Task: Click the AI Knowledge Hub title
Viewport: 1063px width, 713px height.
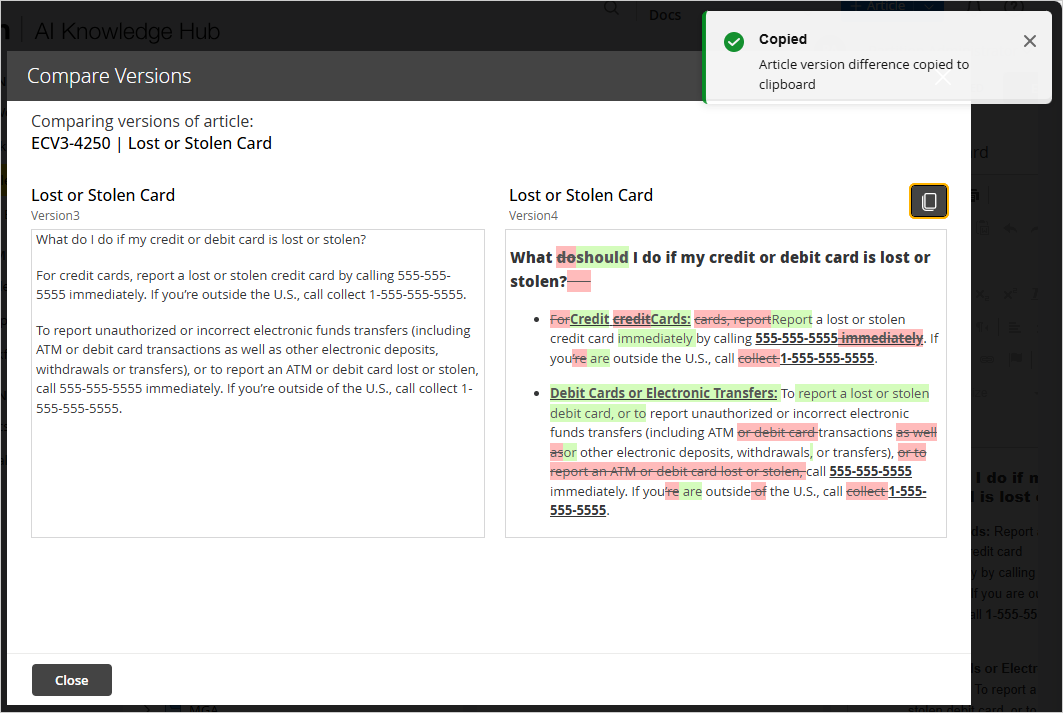Action: click(x=127, y=31)
